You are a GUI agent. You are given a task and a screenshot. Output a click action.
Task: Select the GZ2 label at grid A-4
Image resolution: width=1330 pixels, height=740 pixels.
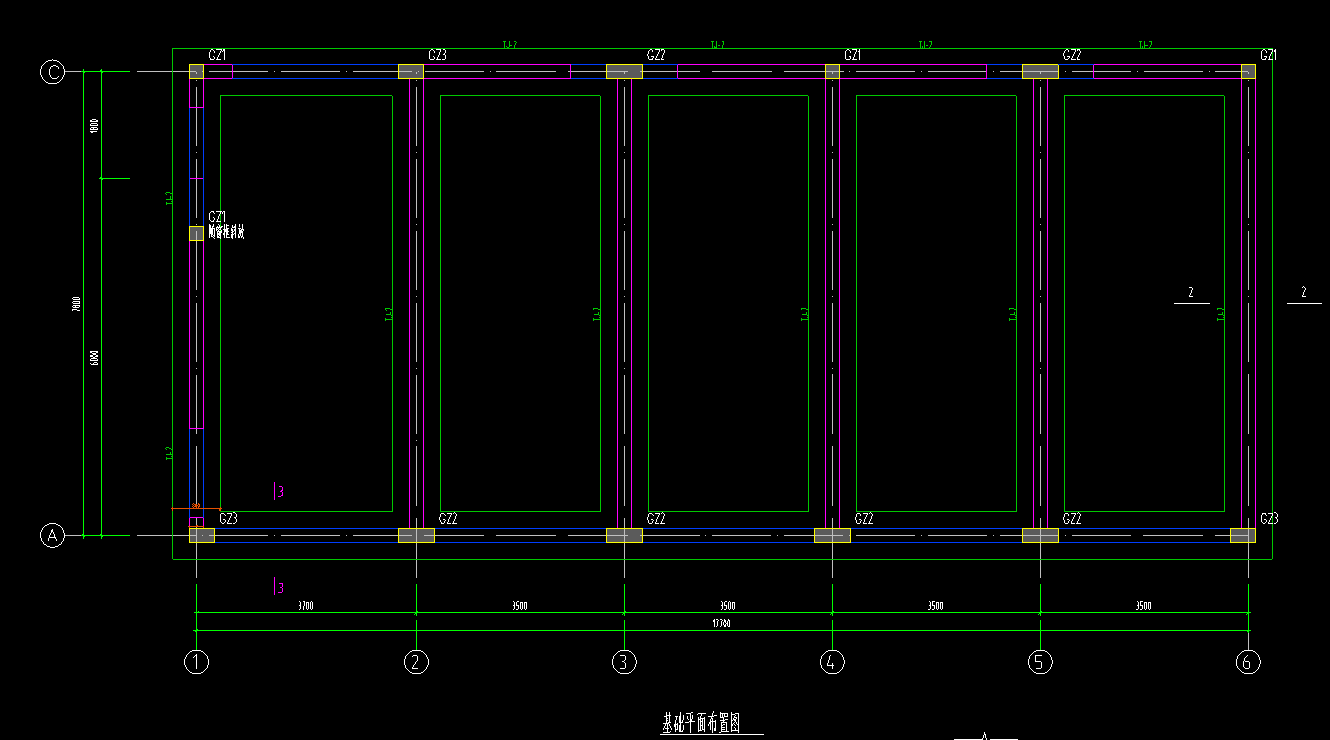[864, 519]
